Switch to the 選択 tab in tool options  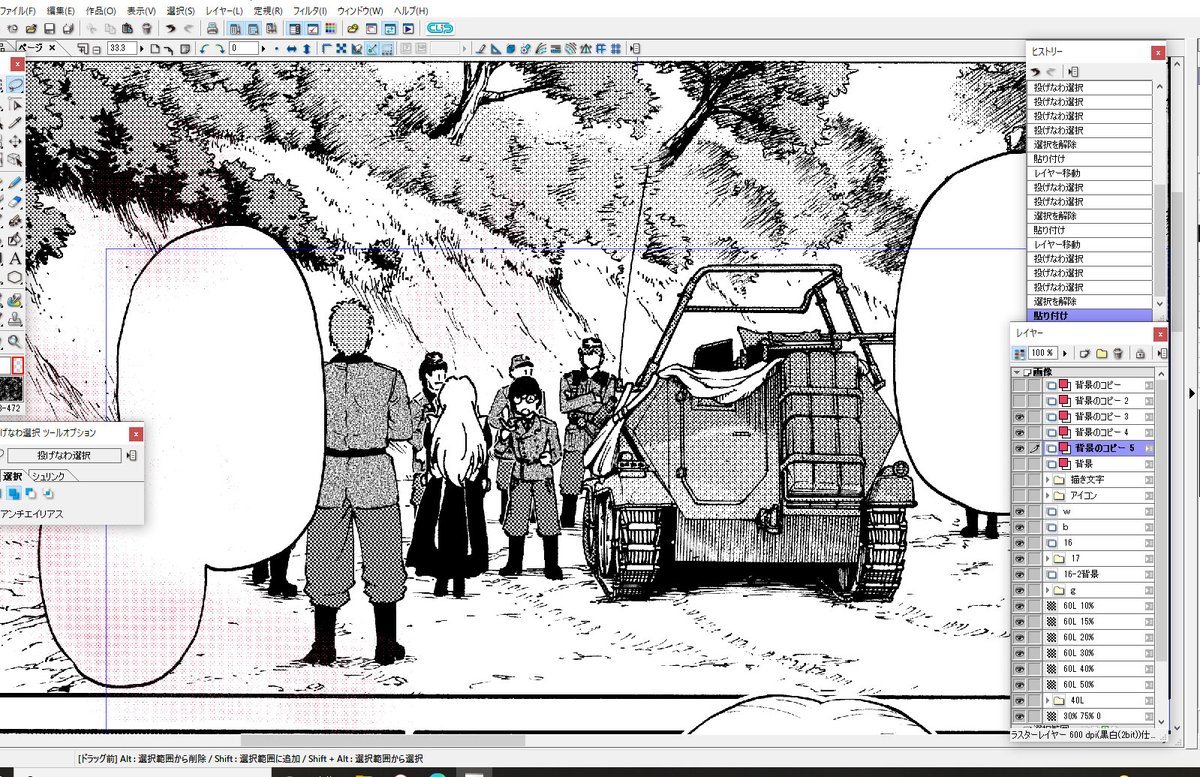tap(12, 476)
